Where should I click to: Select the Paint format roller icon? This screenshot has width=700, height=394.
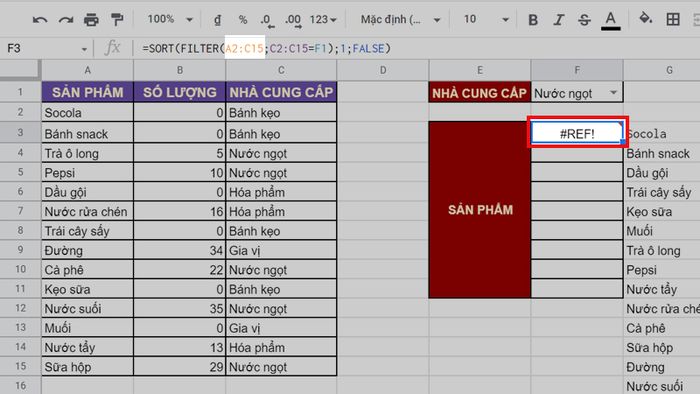117,20
